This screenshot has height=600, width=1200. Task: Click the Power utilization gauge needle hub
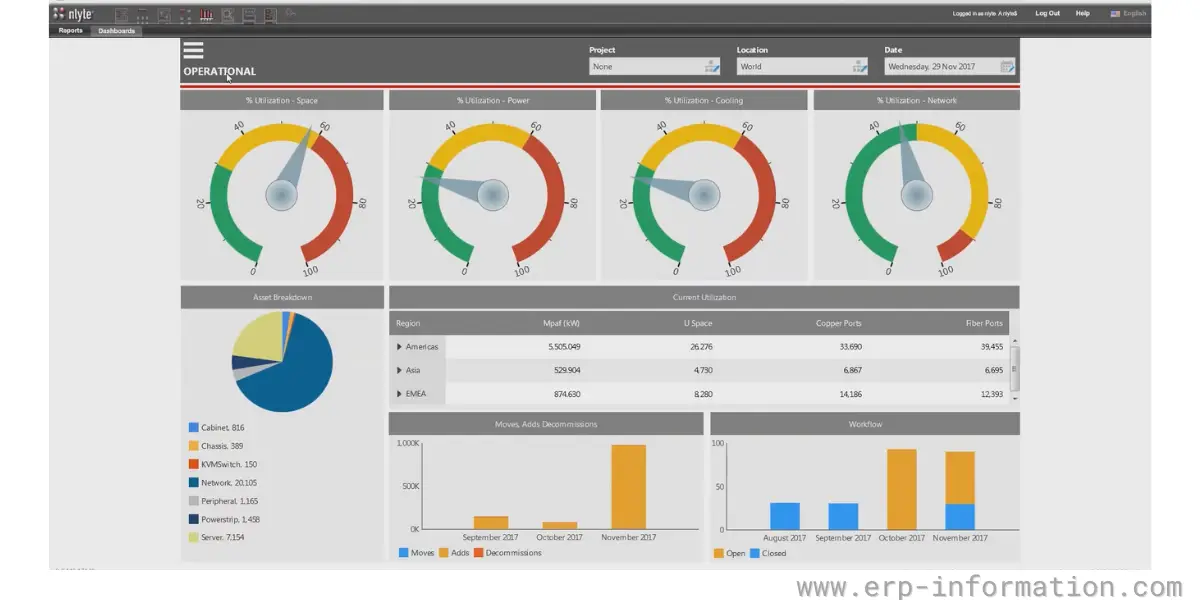(493, 194)
